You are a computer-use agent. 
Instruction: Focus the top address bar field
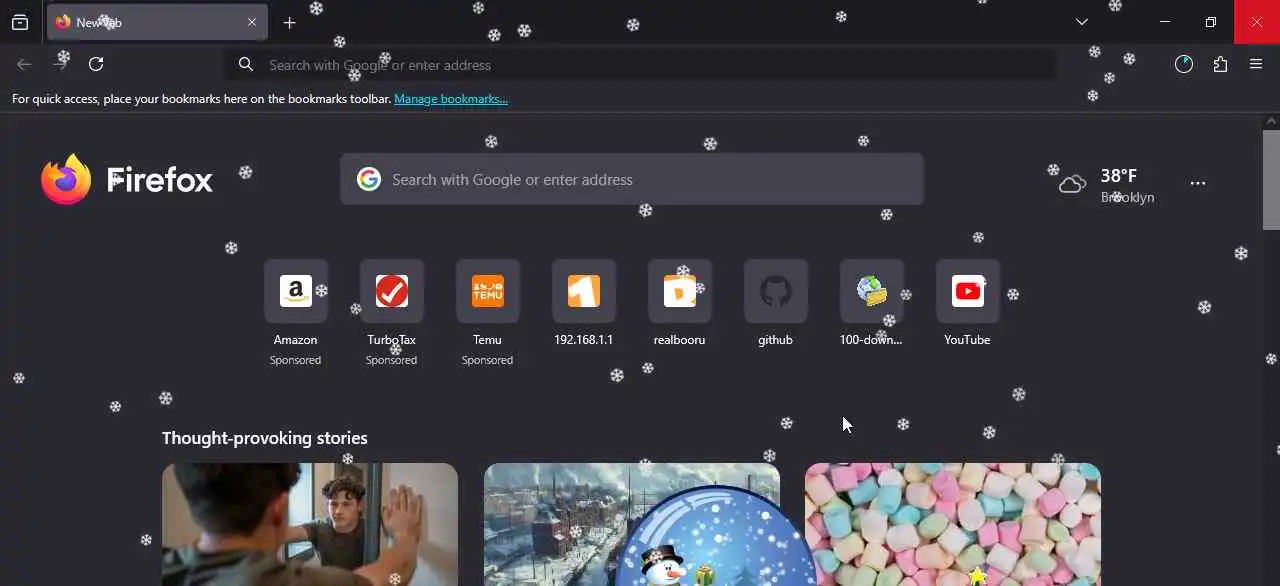pyautogui.click(x=640, y=65)
